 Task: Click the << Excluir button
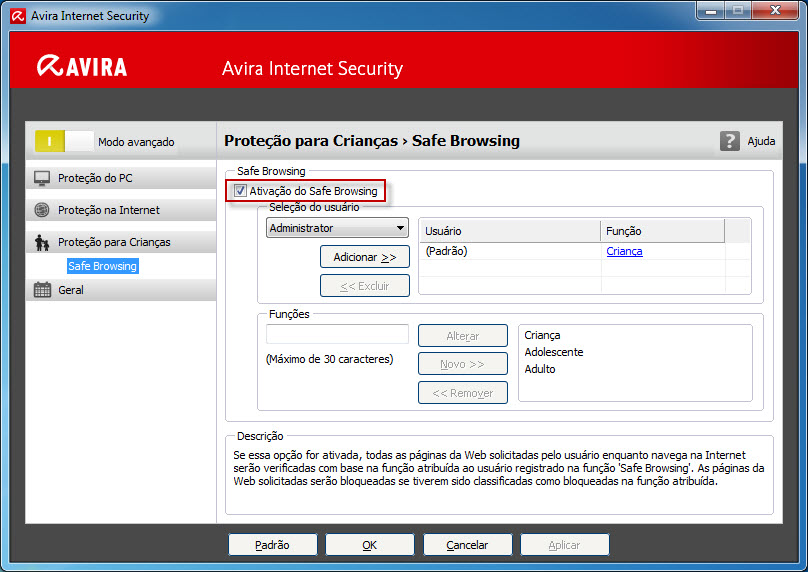pos(365,285)
